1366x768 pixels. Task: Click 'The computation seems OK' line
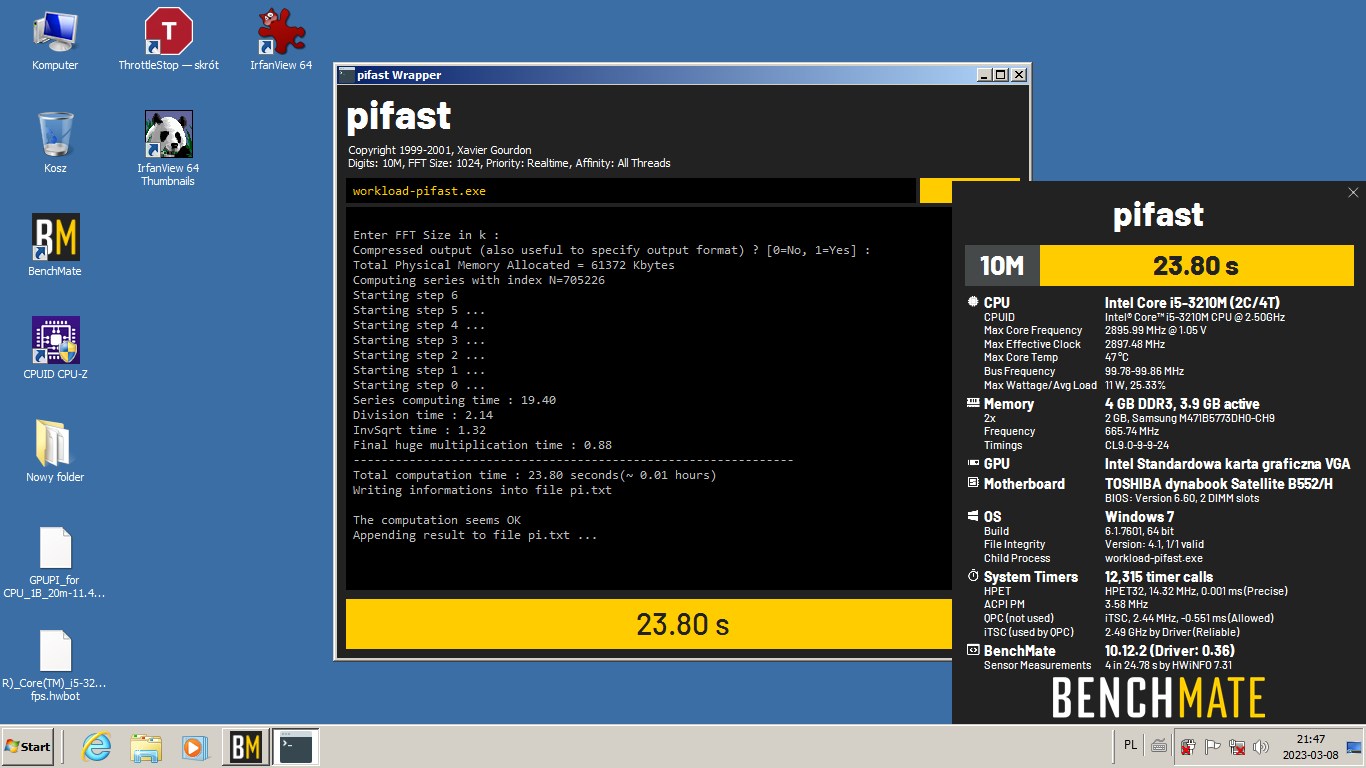point(437,520)
